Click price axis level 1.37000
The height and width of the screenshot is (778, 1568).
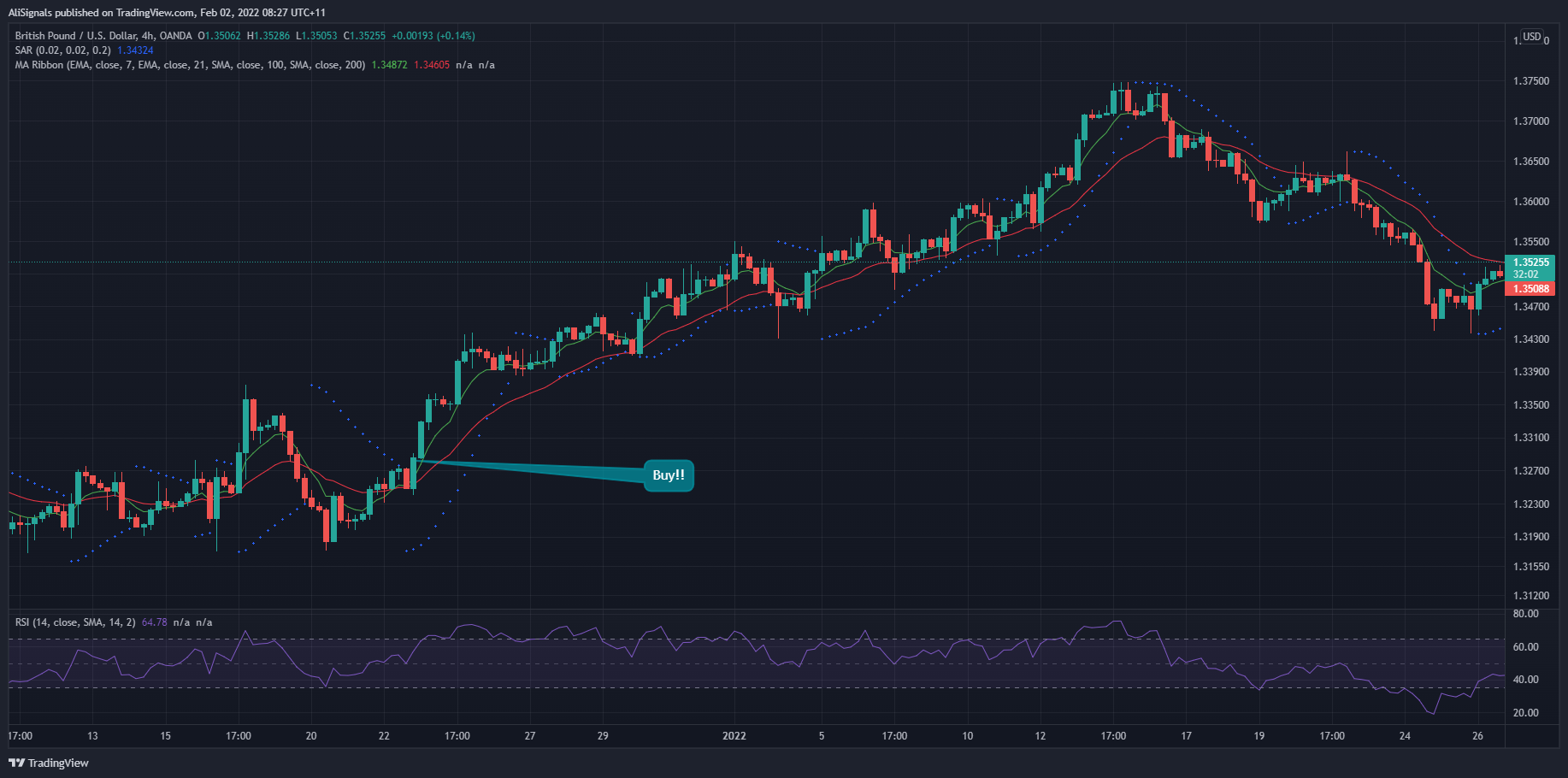1530,121
